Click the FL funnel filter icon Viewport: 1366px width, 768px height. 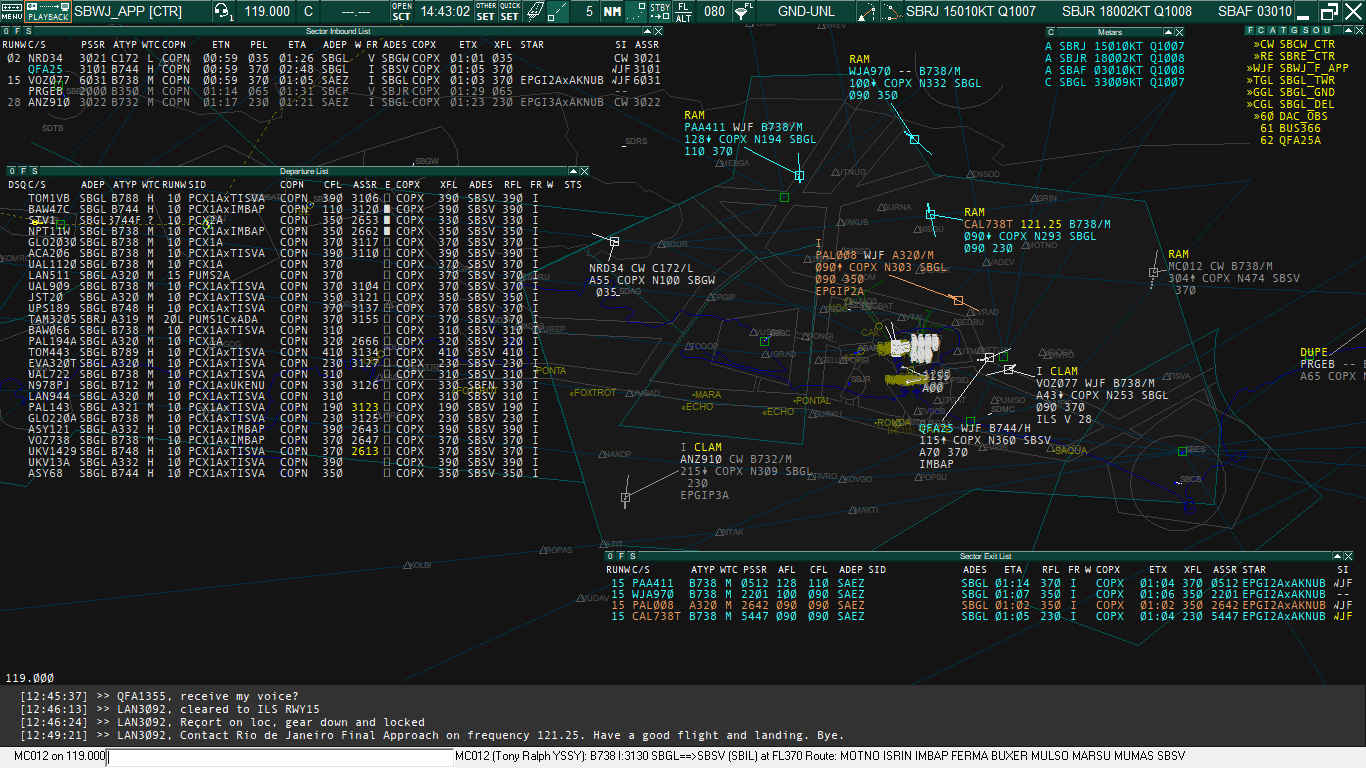[x=742, y=11]
